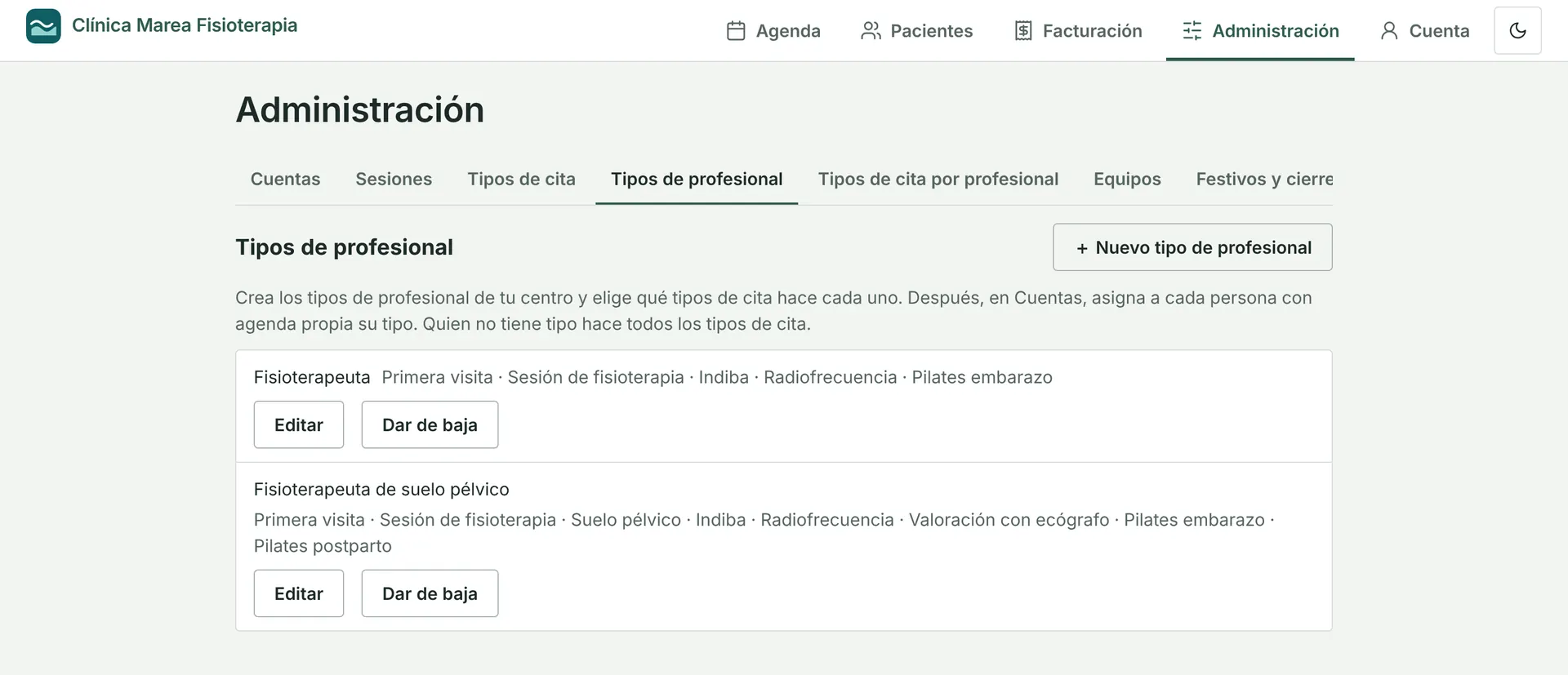Select the Tipos de profesional tab
The height and width of the screenshot is (675, 1568).
click(x=697, y=179)
